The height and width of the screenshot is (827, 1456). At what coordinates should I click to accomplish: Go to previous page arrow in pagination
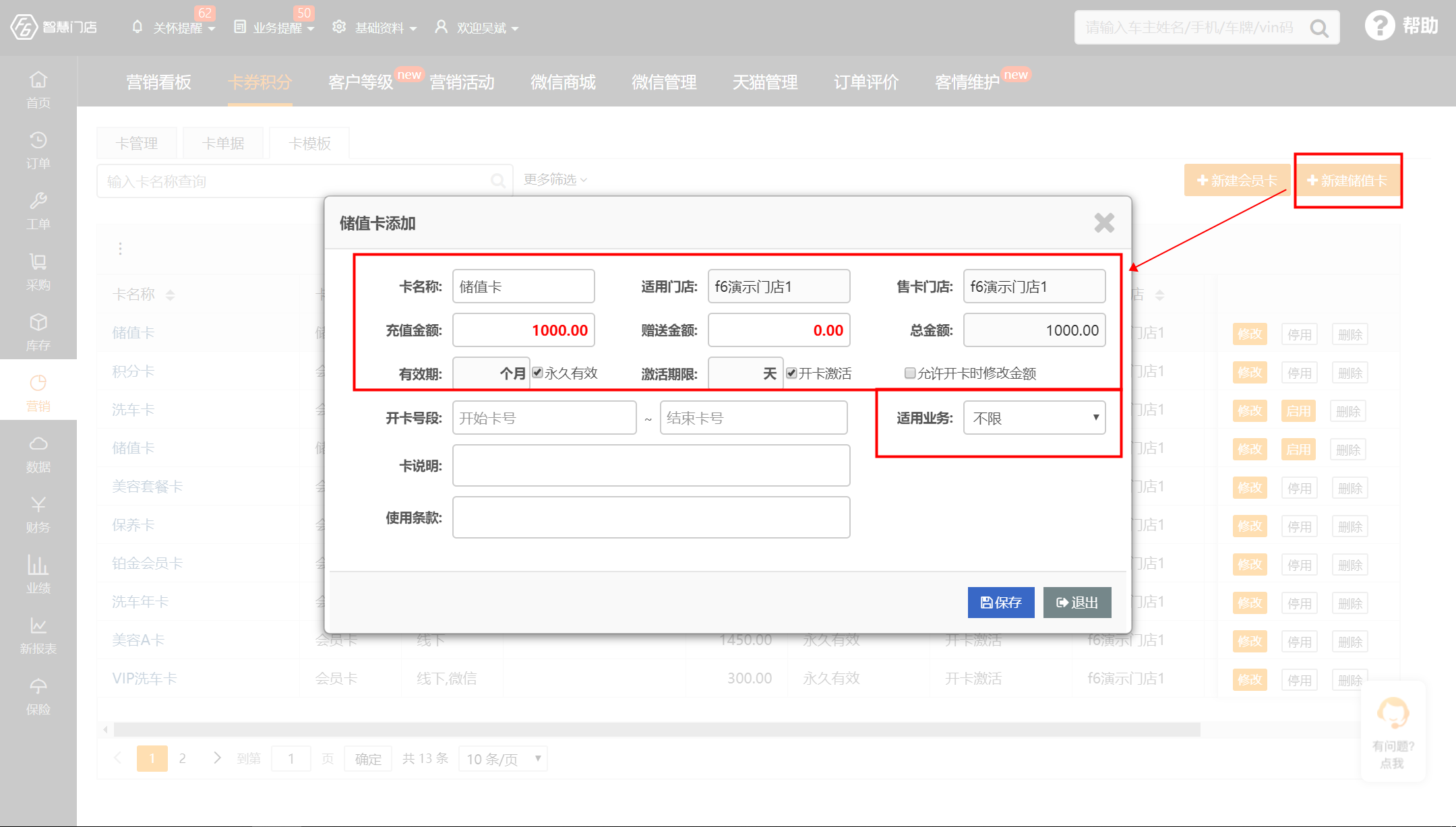click(118, 758)
